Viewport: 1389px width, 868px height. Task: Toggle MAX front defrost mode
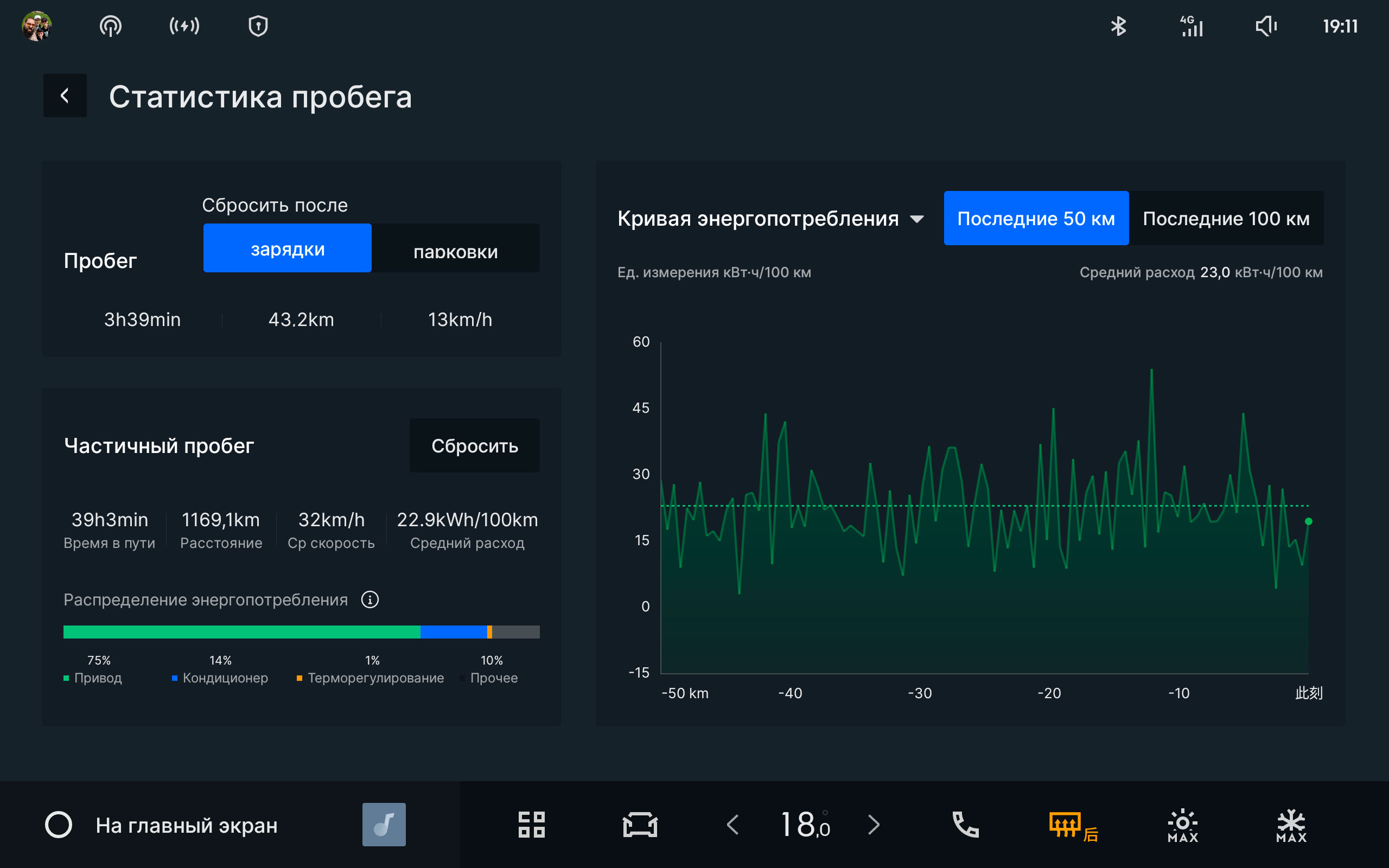point(1182,826)
